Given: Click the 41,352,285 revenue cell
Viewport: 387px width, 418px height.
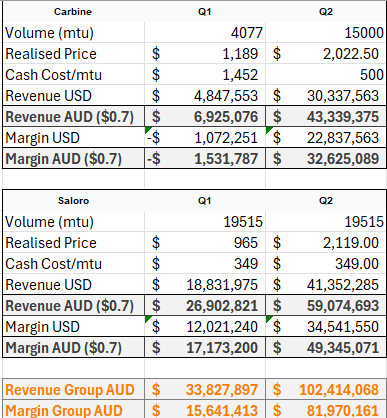Looking at the screenshot, I should pyautogui.click(x=326, y=285).
